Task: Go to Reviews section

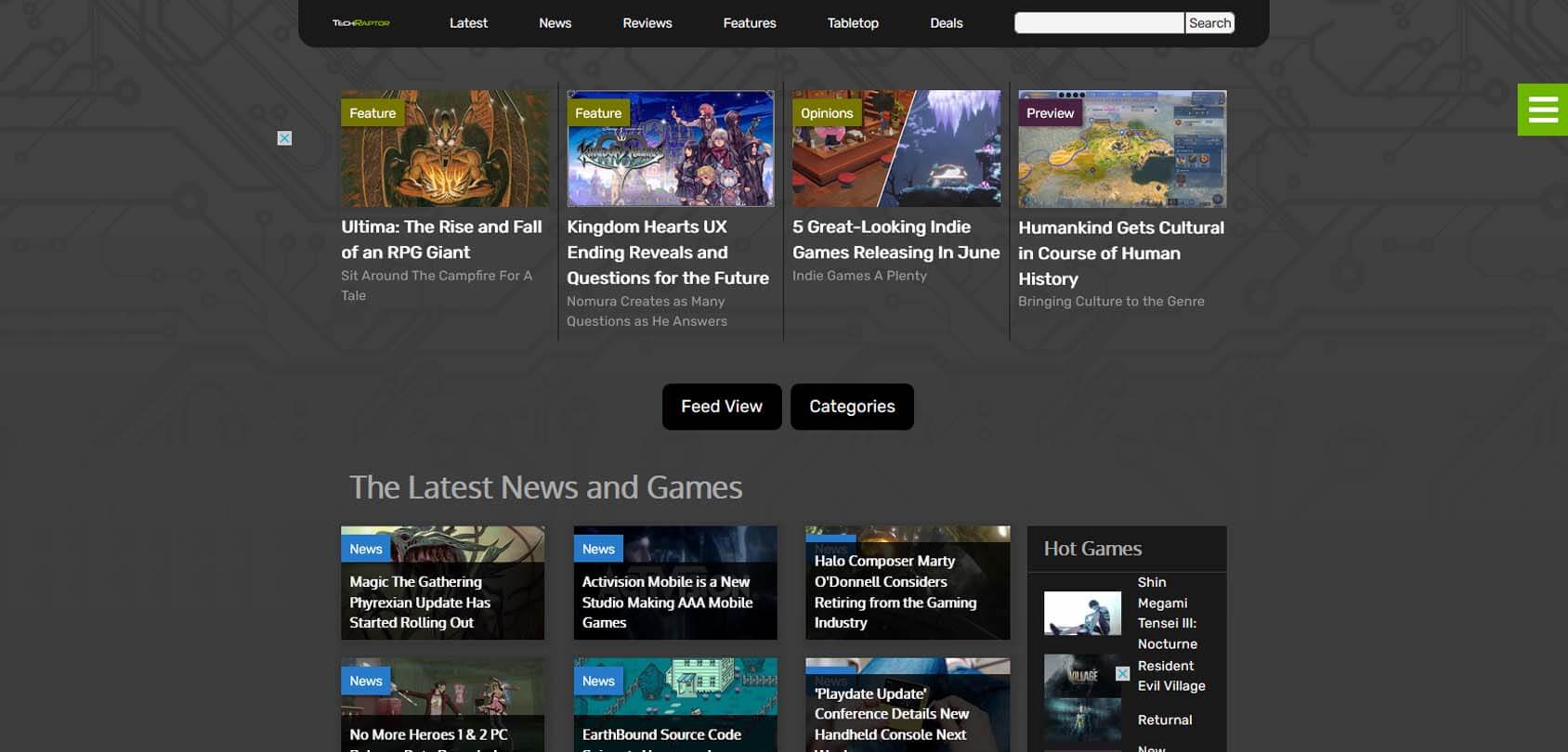Action: 647,23
